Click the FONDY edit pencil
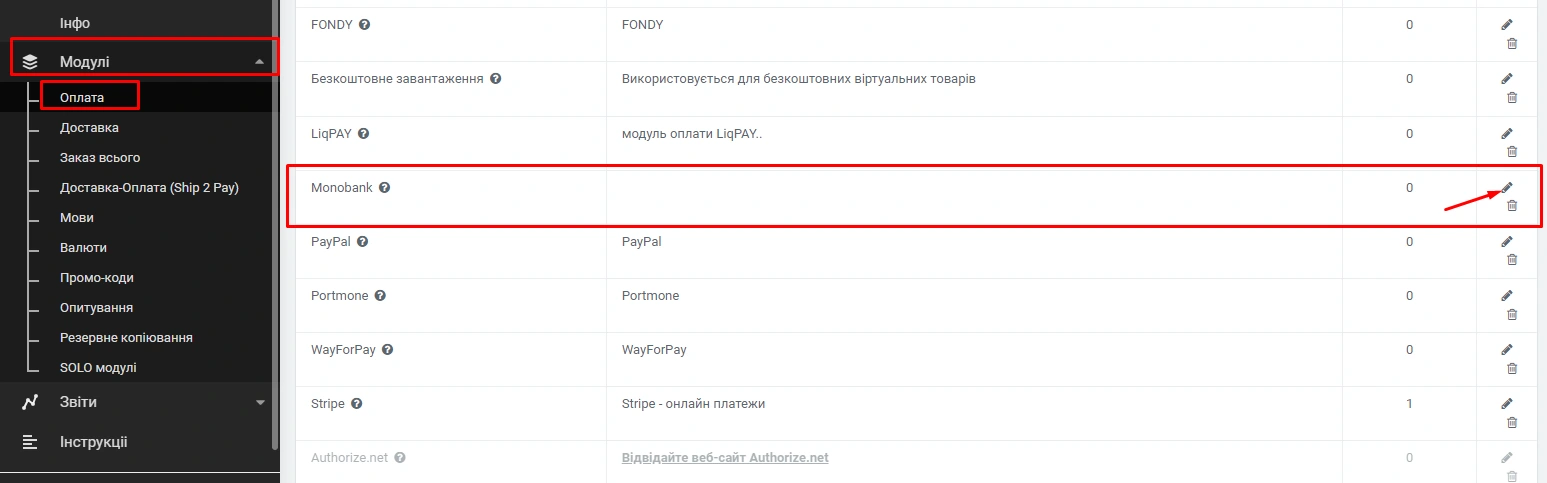 pos(1507,24)
